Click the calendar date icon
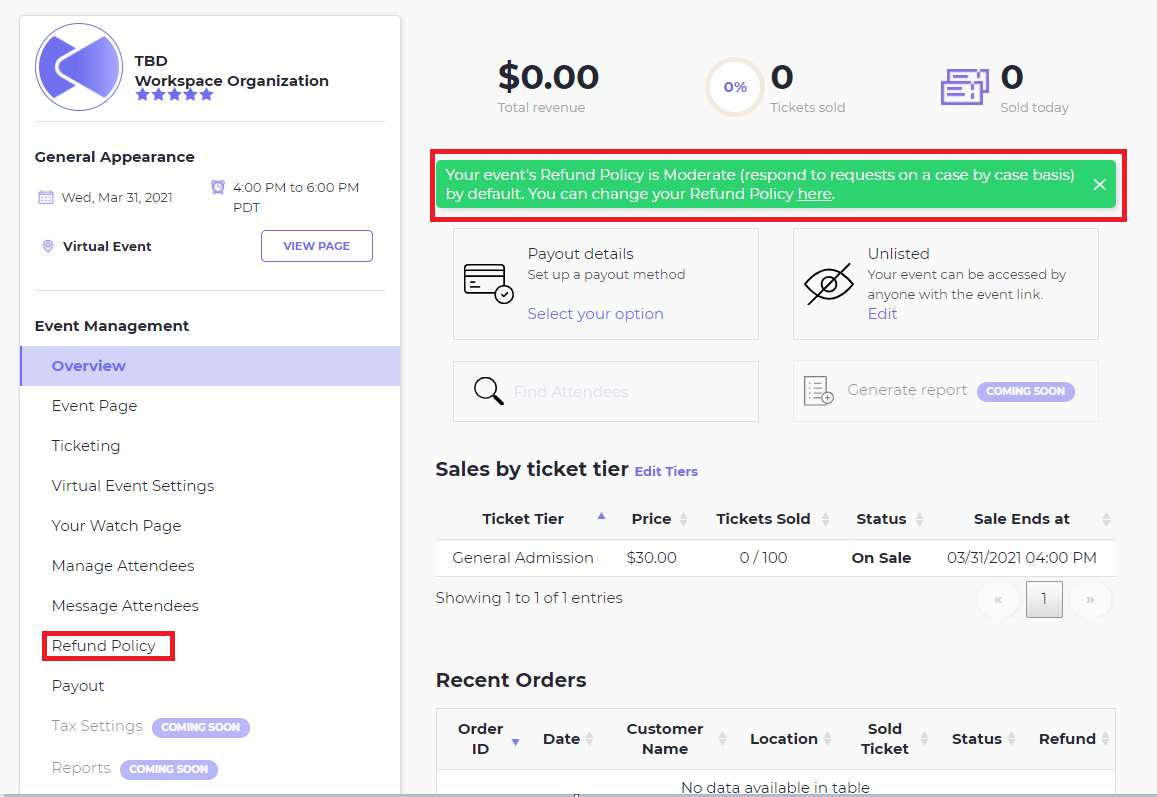 pos(46,197)
